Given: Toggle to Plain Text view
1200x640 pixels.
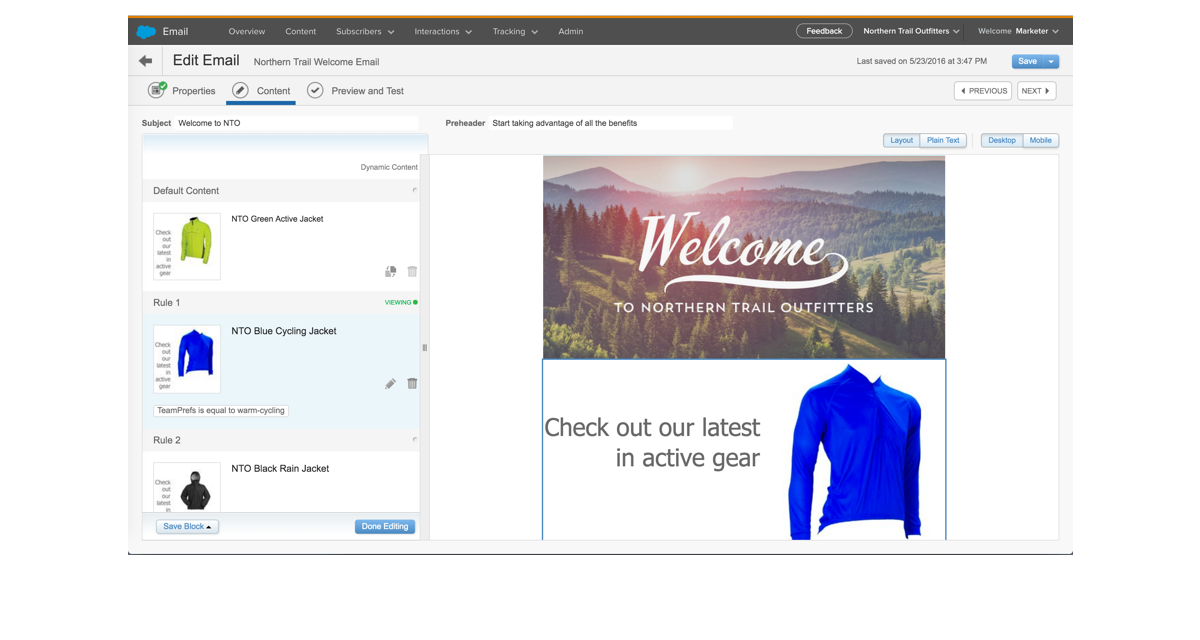Looking at the screenshot, I should click(x=942, y=140).
